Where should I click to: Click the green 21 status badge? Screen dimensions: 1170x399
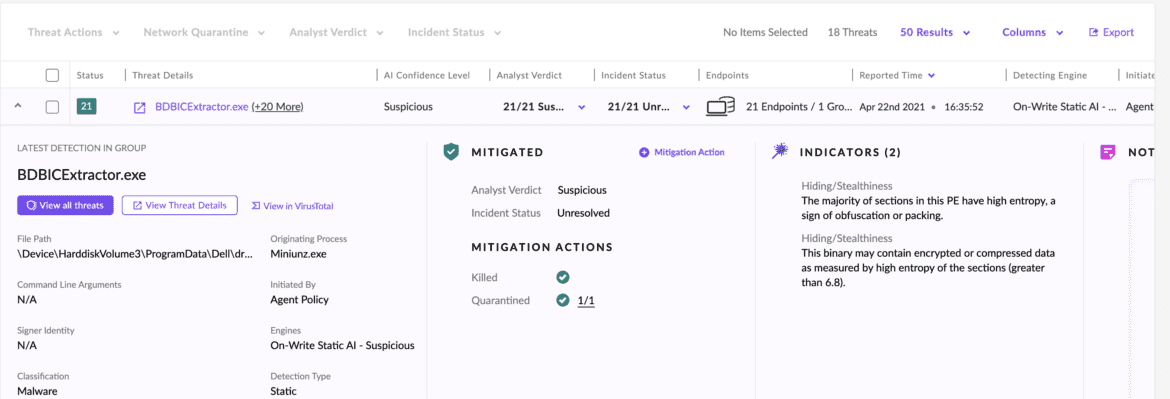click(87, 107)
